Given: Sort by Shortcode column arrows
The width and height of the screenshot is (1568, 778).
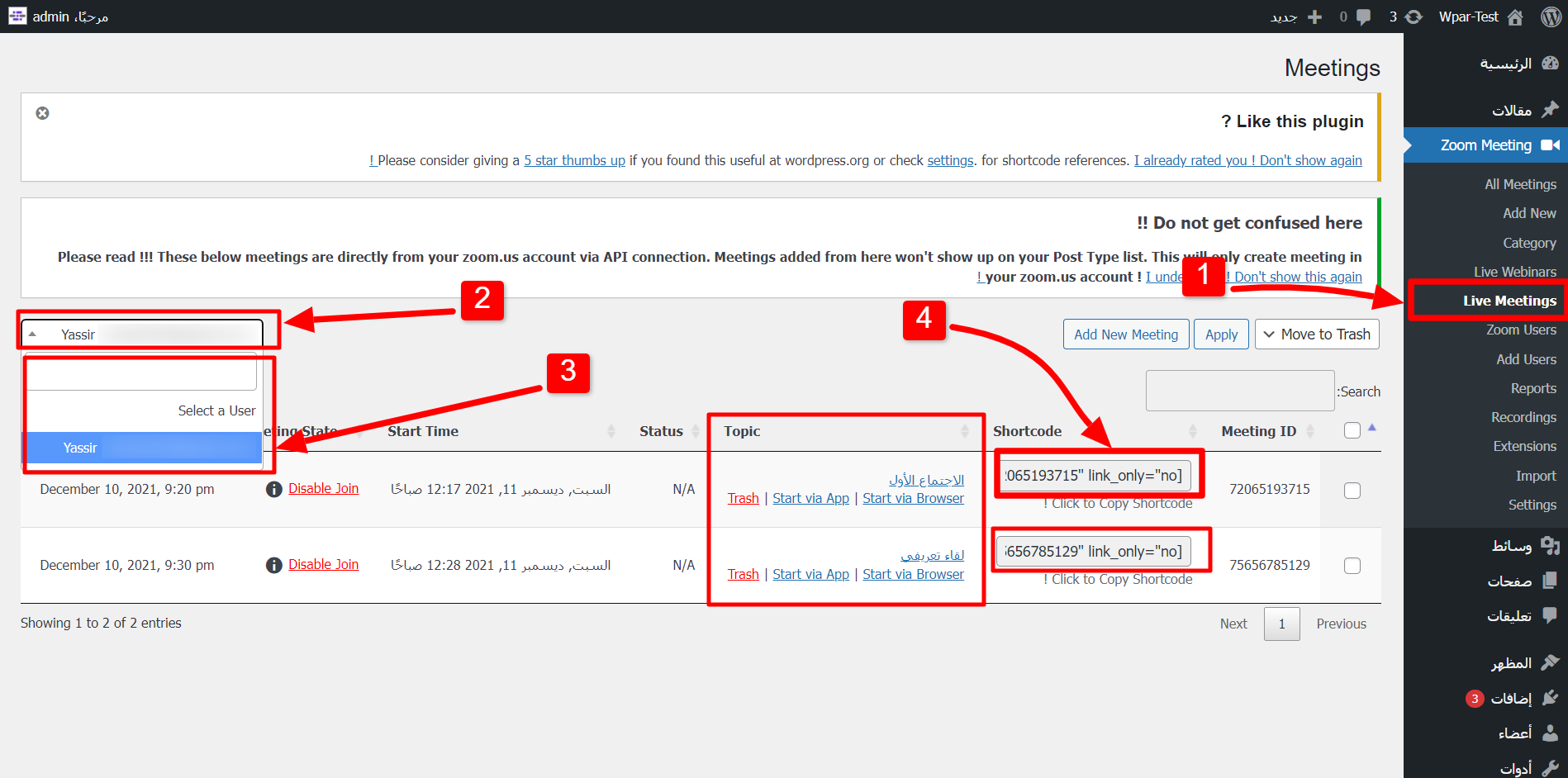Looking at the screenshot, I should 1193,431.
